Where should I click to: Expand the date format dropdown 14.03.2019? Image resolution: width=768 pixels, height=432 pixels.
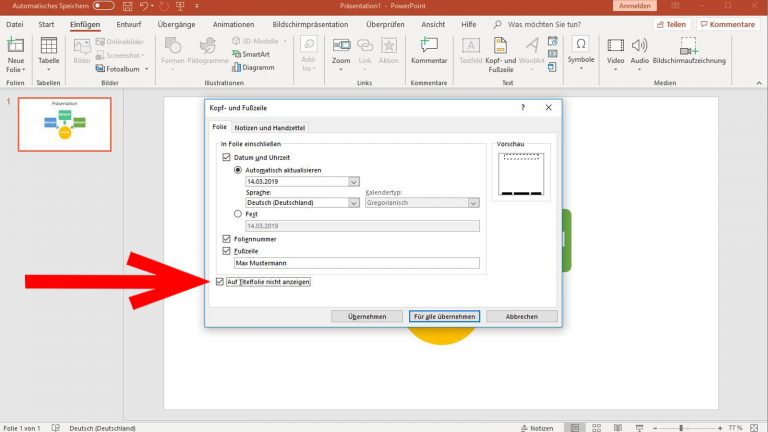click(354, 182)
